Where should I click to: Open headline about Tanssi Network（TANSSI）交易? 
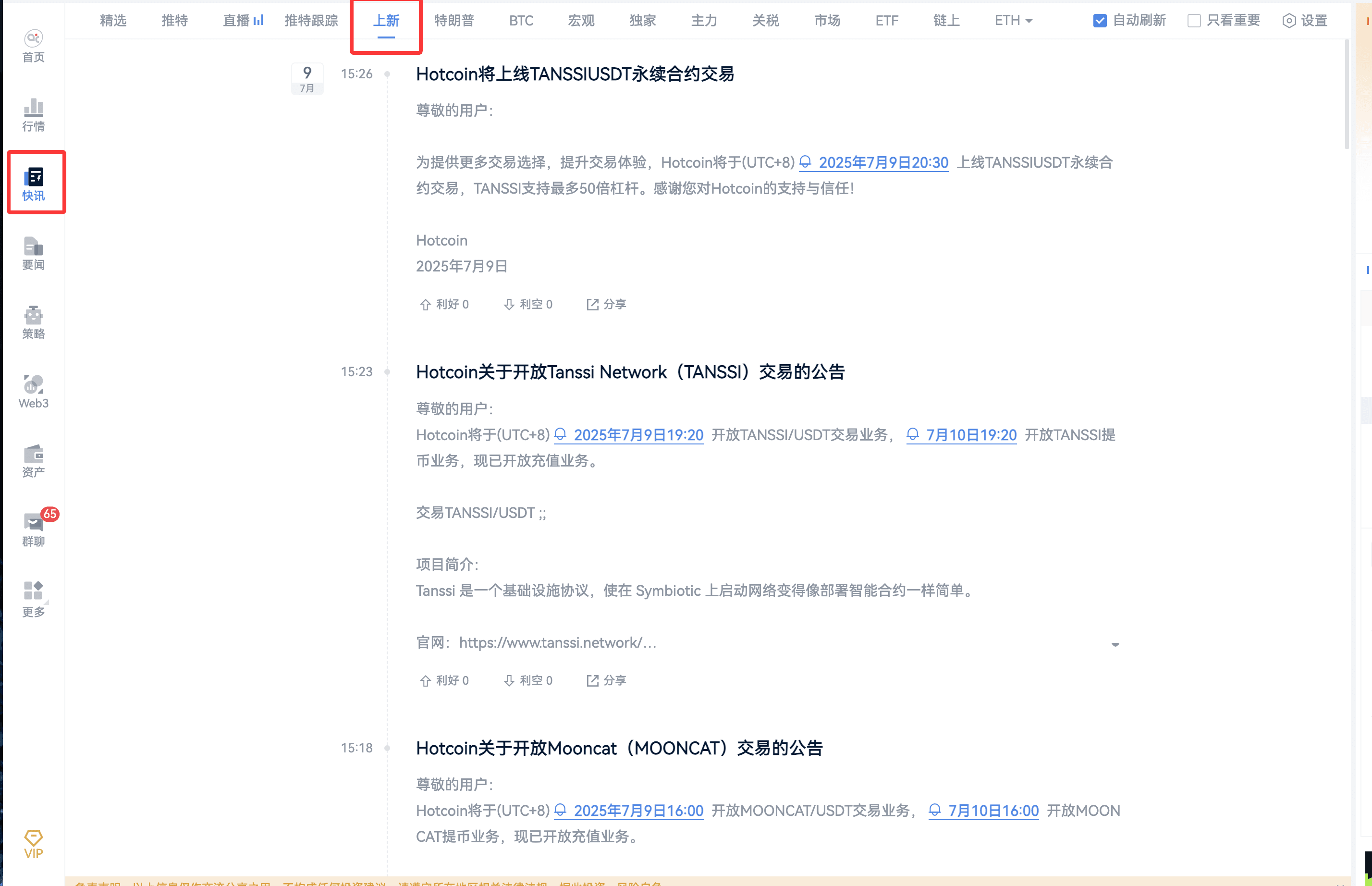point(630,372)
